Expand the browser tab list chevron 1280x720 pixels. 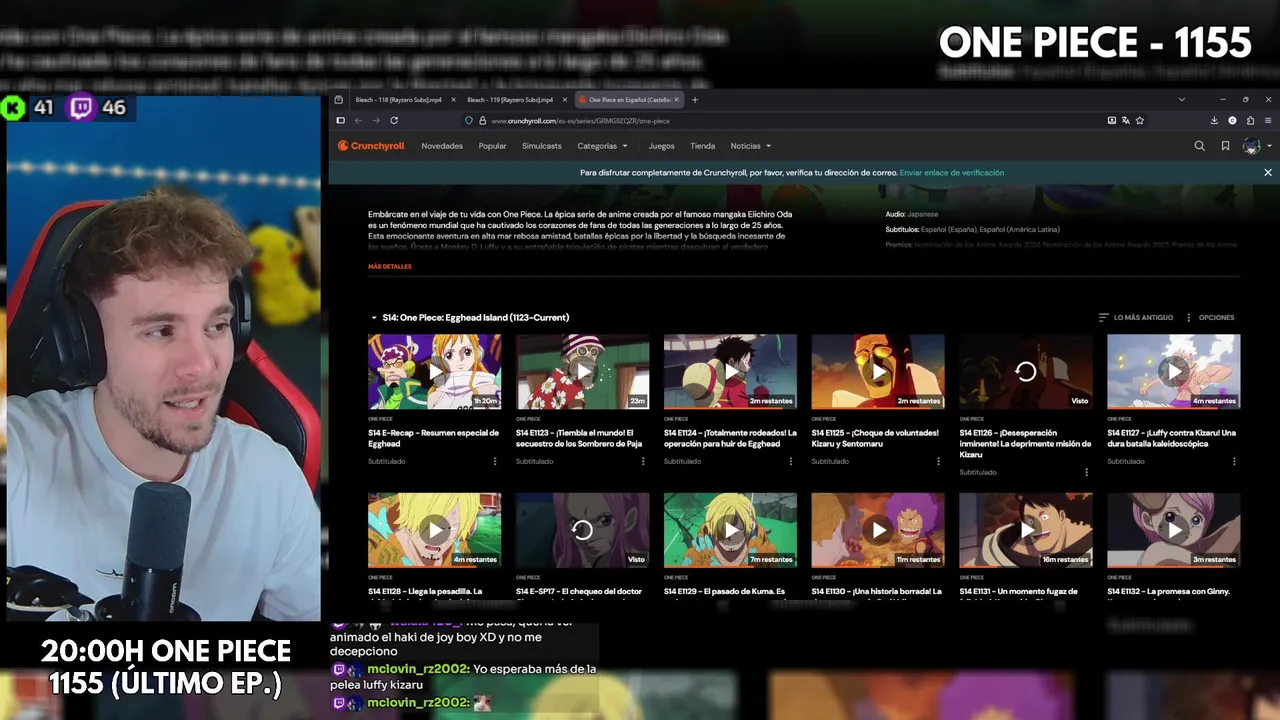(1181, 99)
